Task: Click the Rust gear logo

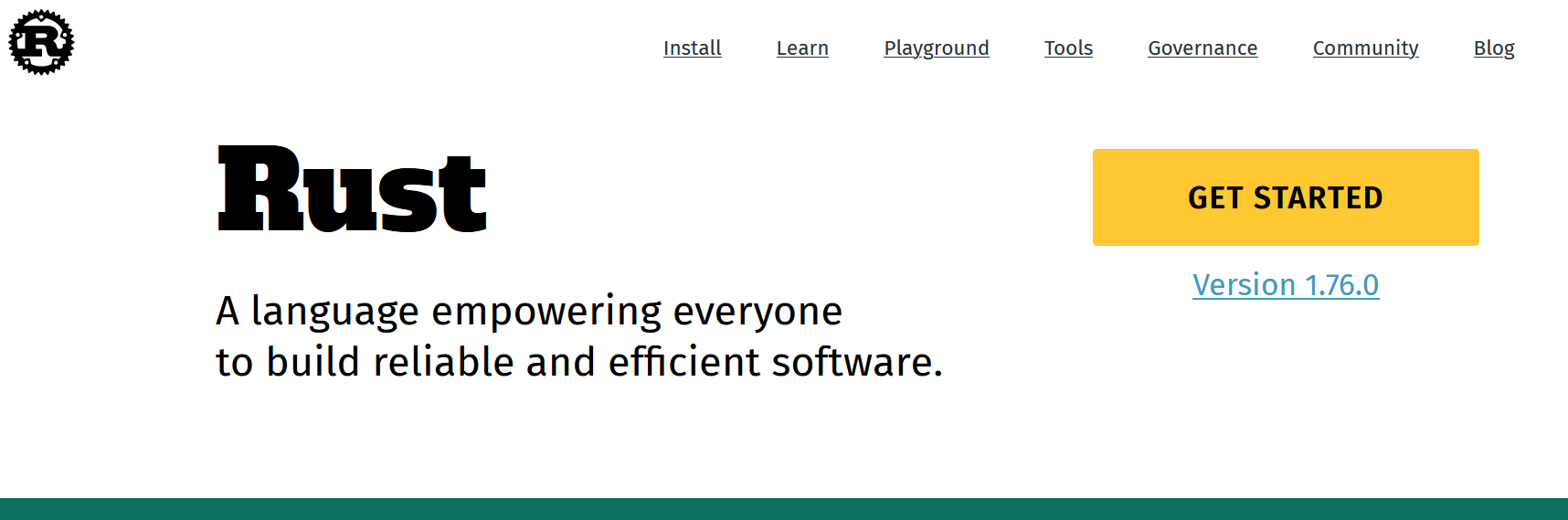Action: point(41,42)
